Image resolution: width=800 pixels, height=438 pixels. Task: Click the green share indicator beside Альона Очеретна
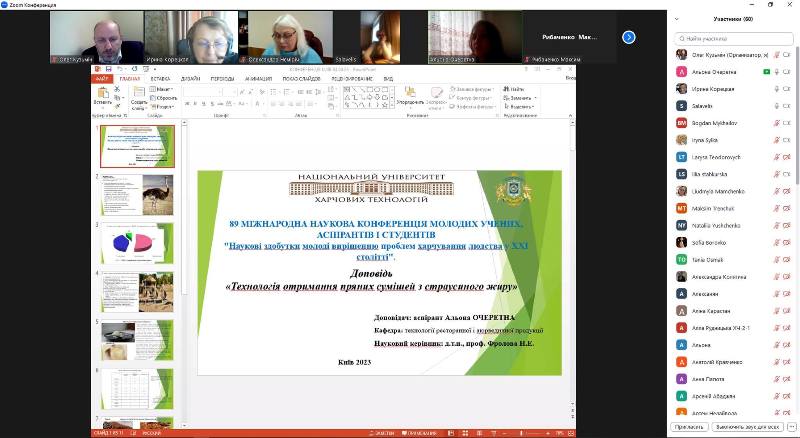coord(766,72)
